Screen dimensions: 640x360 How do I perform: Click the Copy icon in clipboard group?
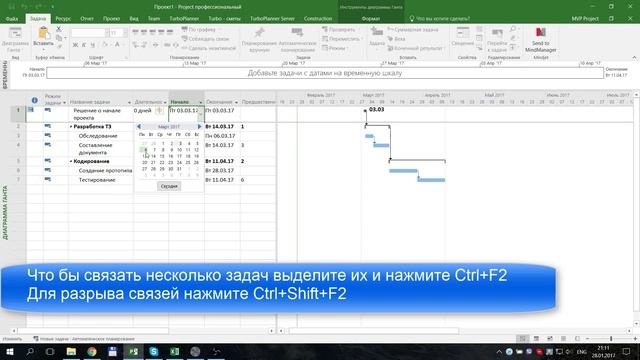(x=59, y=38)
